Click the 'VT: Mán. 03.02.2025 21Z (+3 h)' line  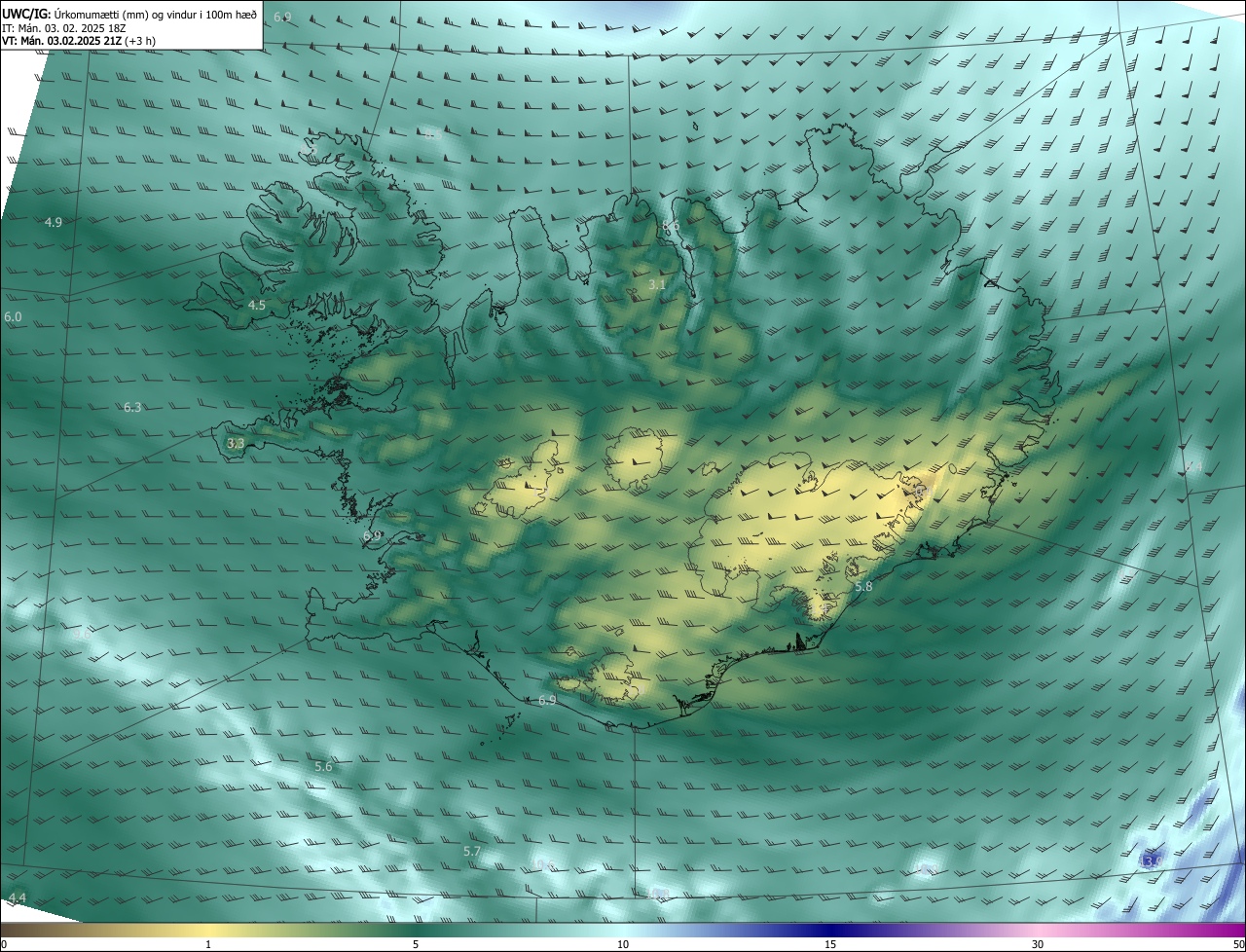click(79, 41)
